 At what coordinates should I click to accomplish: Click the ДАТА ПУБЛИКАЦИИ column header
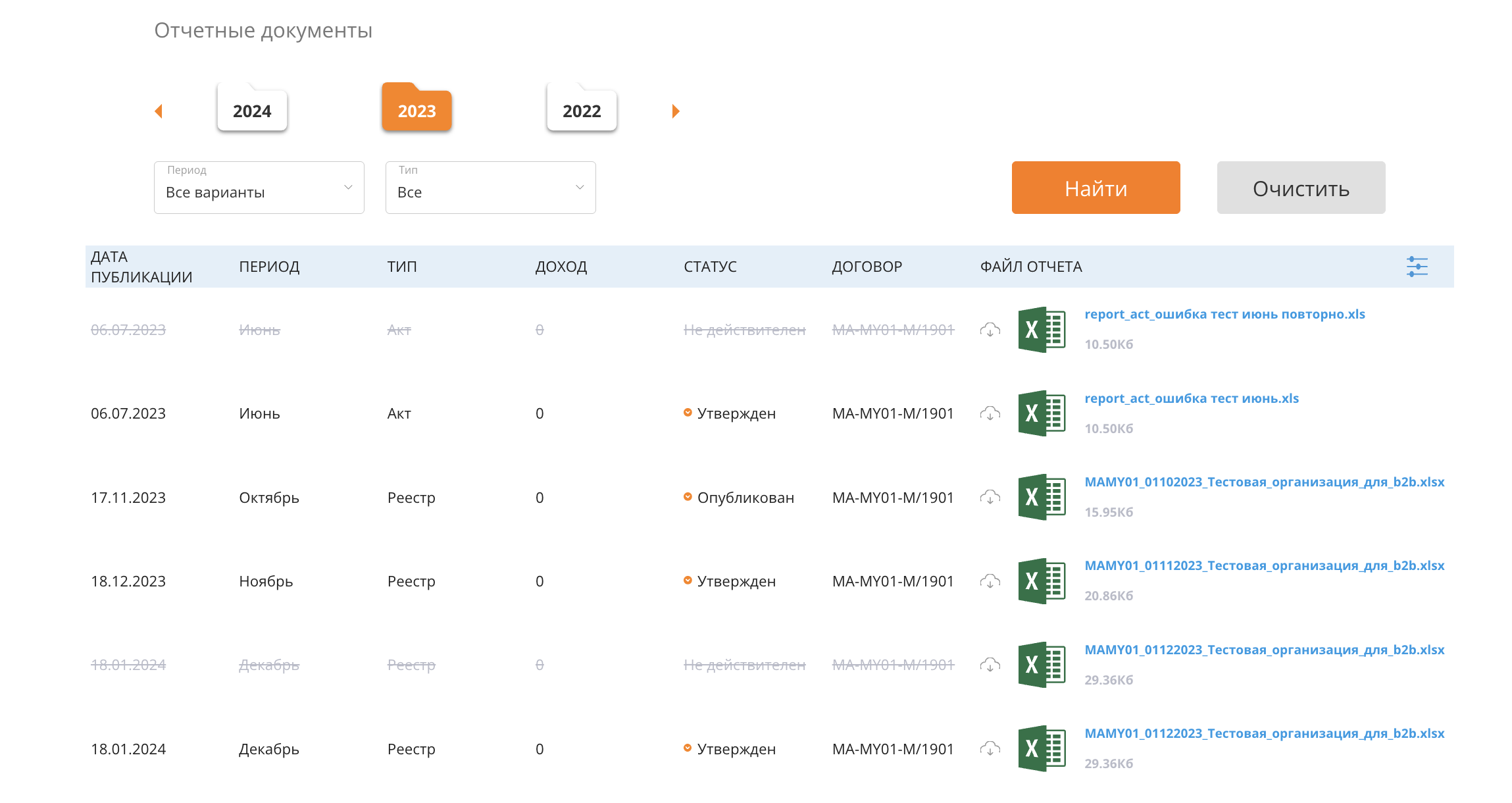(141, 267)
